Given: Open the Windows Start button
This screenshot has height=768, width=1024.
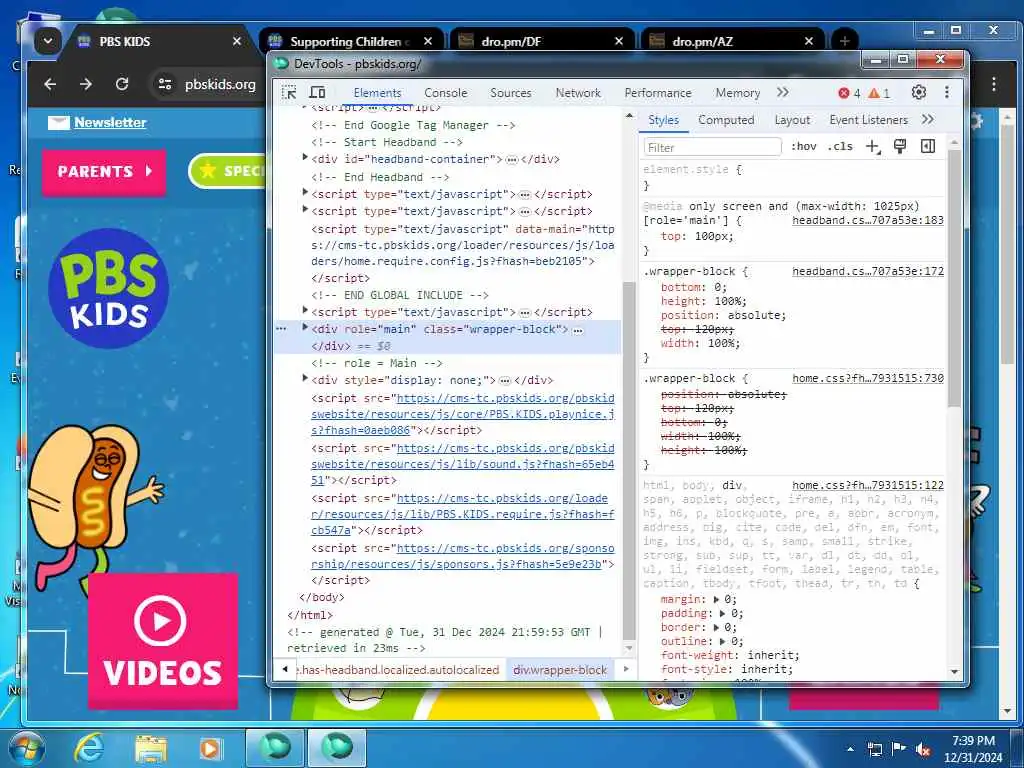Looking at the screenshot, I should [x=27, y=748].
